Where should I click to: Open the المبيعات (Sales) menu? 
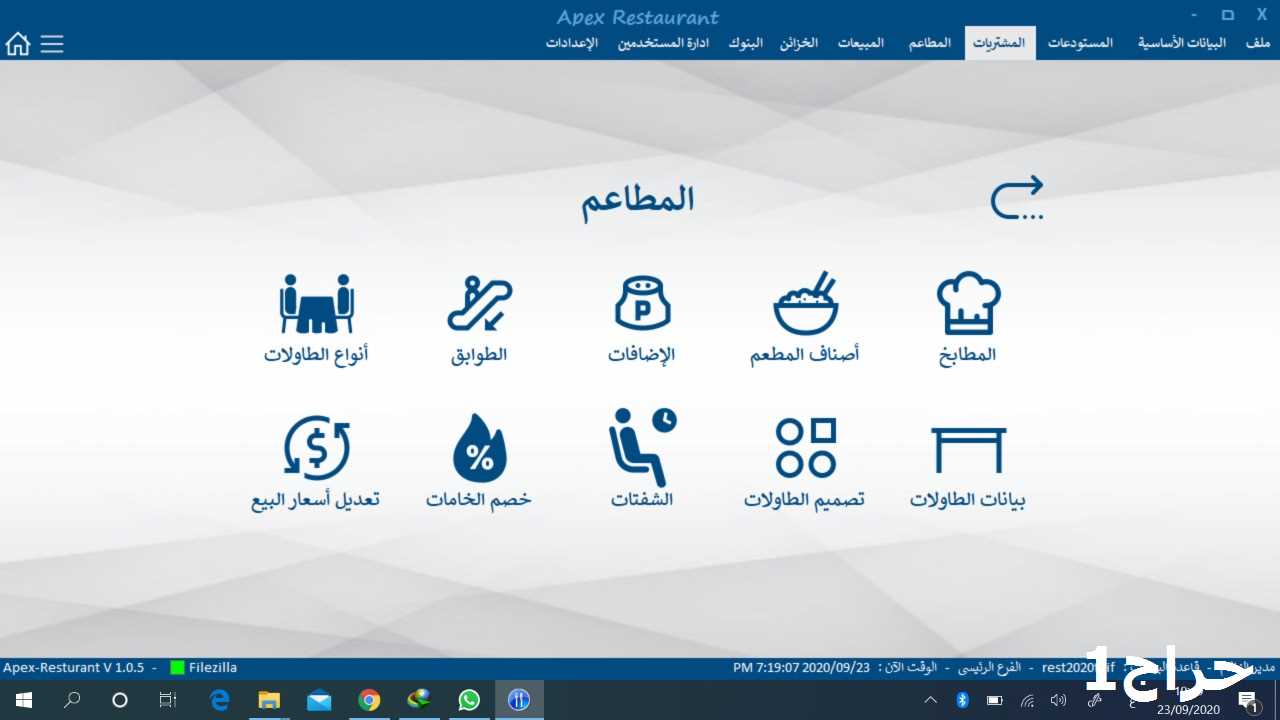coord(860,43)
